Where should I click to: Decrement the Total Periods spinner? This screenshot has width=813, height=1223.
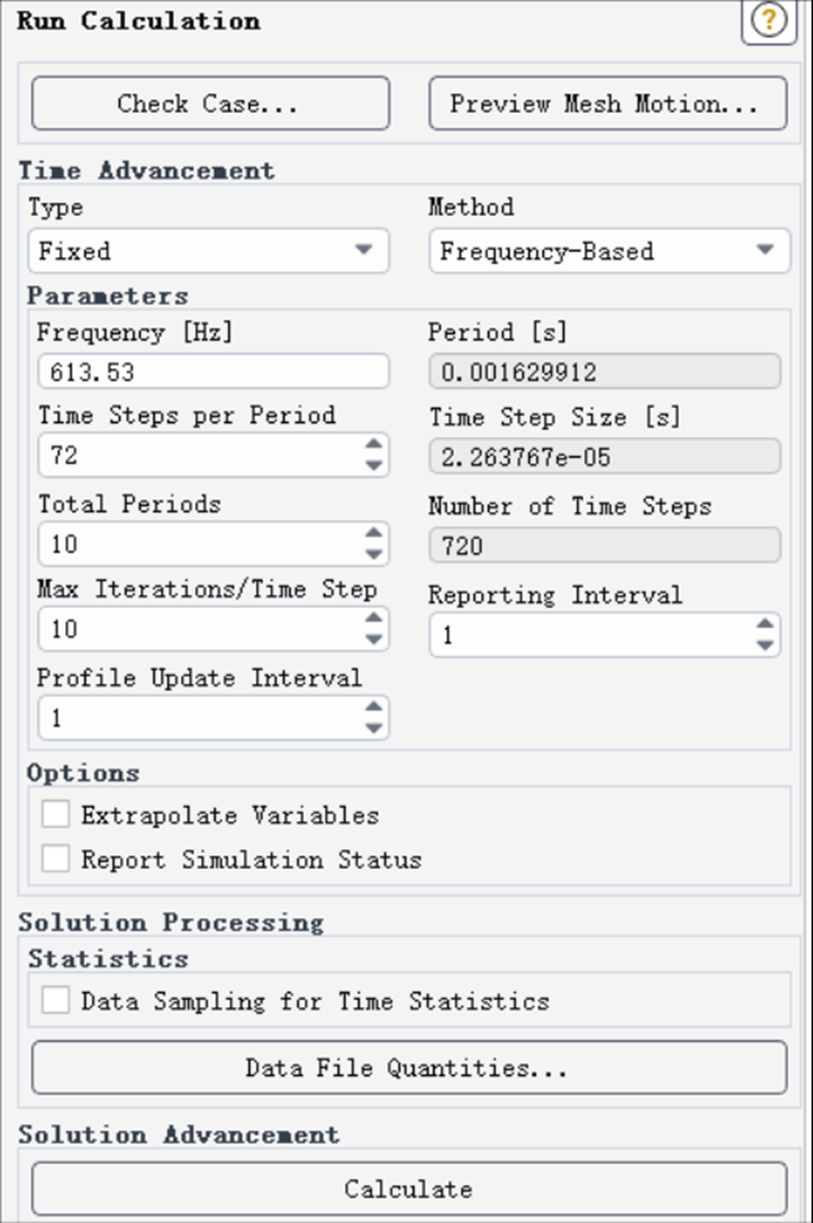[373, 554]
